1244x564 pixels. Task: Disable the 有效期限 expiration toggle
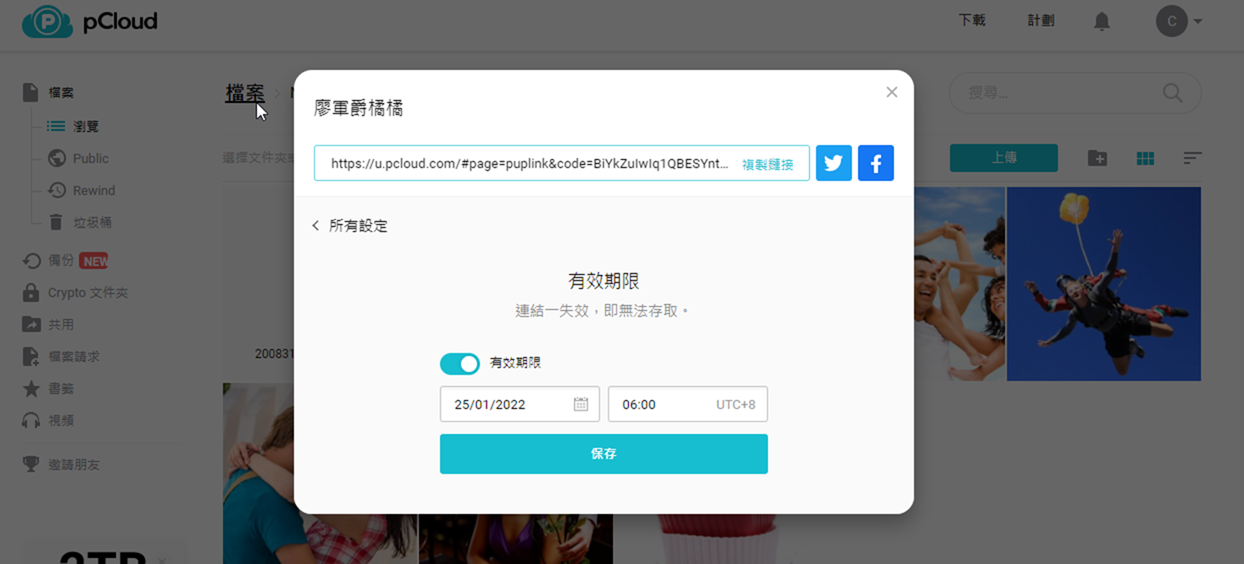pyautogui.click(x=460, y=363)
